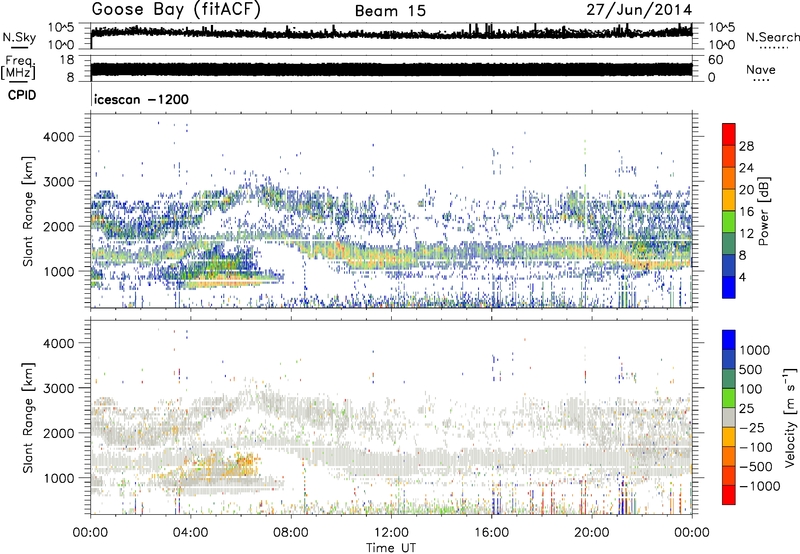Click the 'Freq. [MHz]' axis label

pyautogui.click(x=19, y=68)
